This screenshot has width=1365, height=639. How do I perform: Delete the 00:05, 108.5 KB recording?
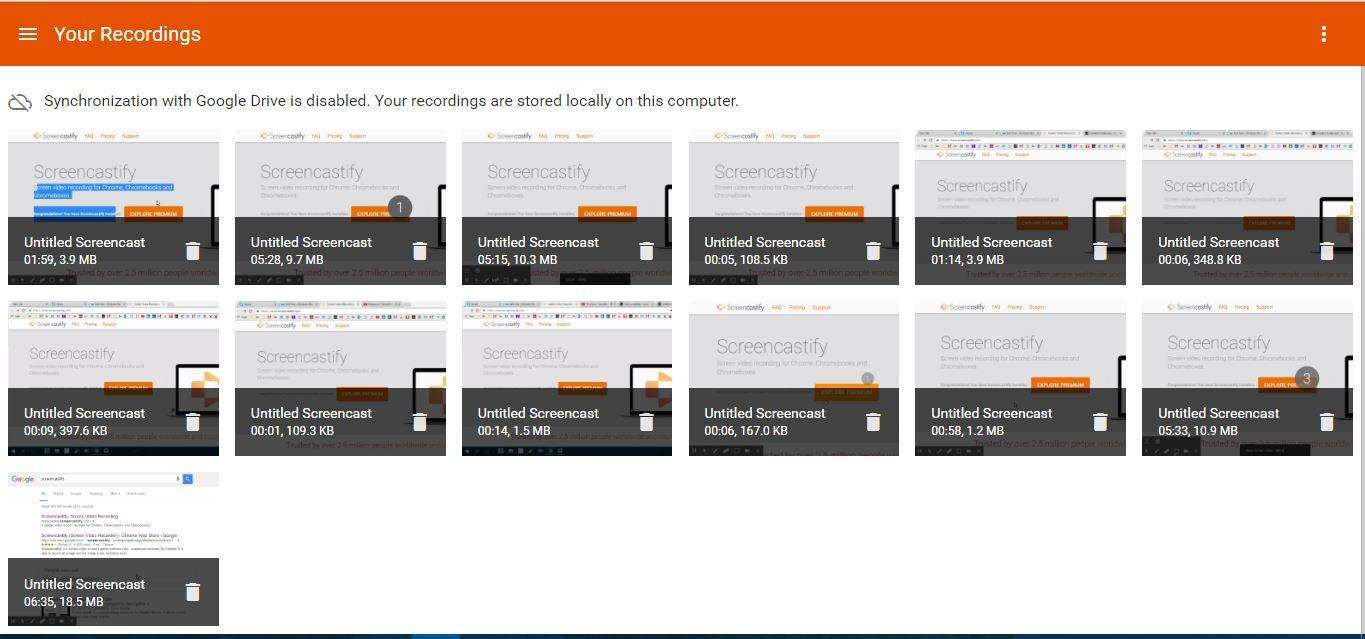coord(874,250)
